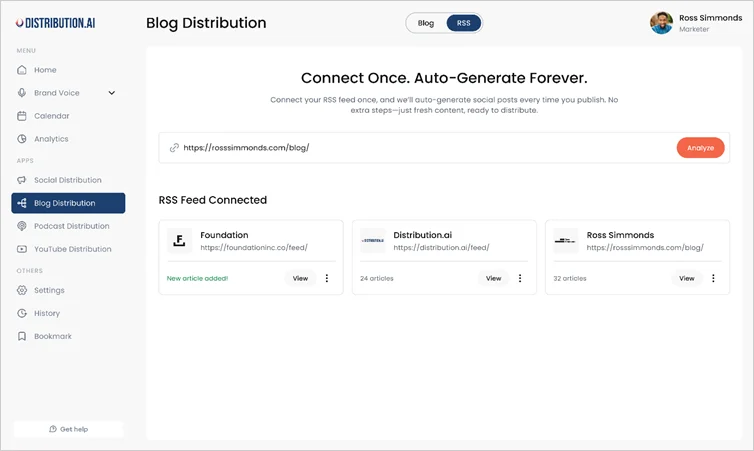View the Ross Simmonds feed

[x=687, y=278]
